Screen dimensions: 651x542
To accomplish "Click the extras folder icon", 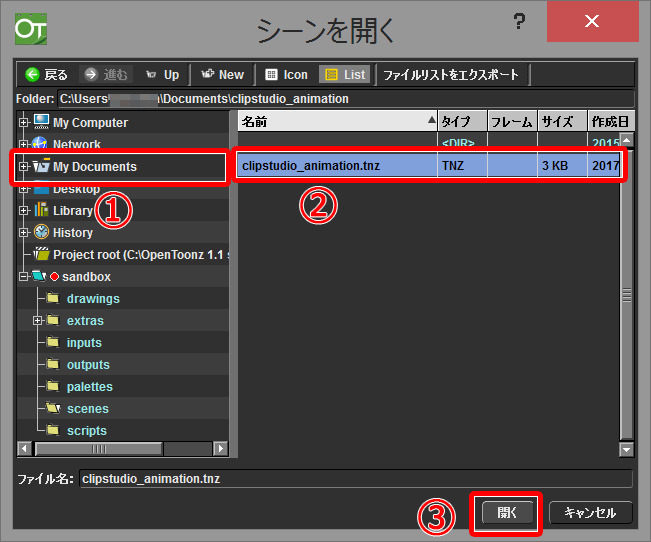I will click(53, 320).
